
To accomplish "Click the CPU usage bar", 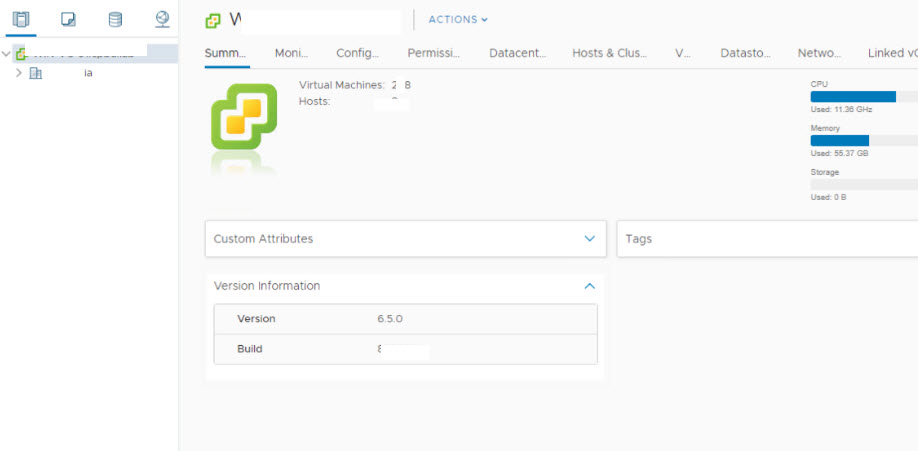I will pyautogui.click(x=864, y=97).
